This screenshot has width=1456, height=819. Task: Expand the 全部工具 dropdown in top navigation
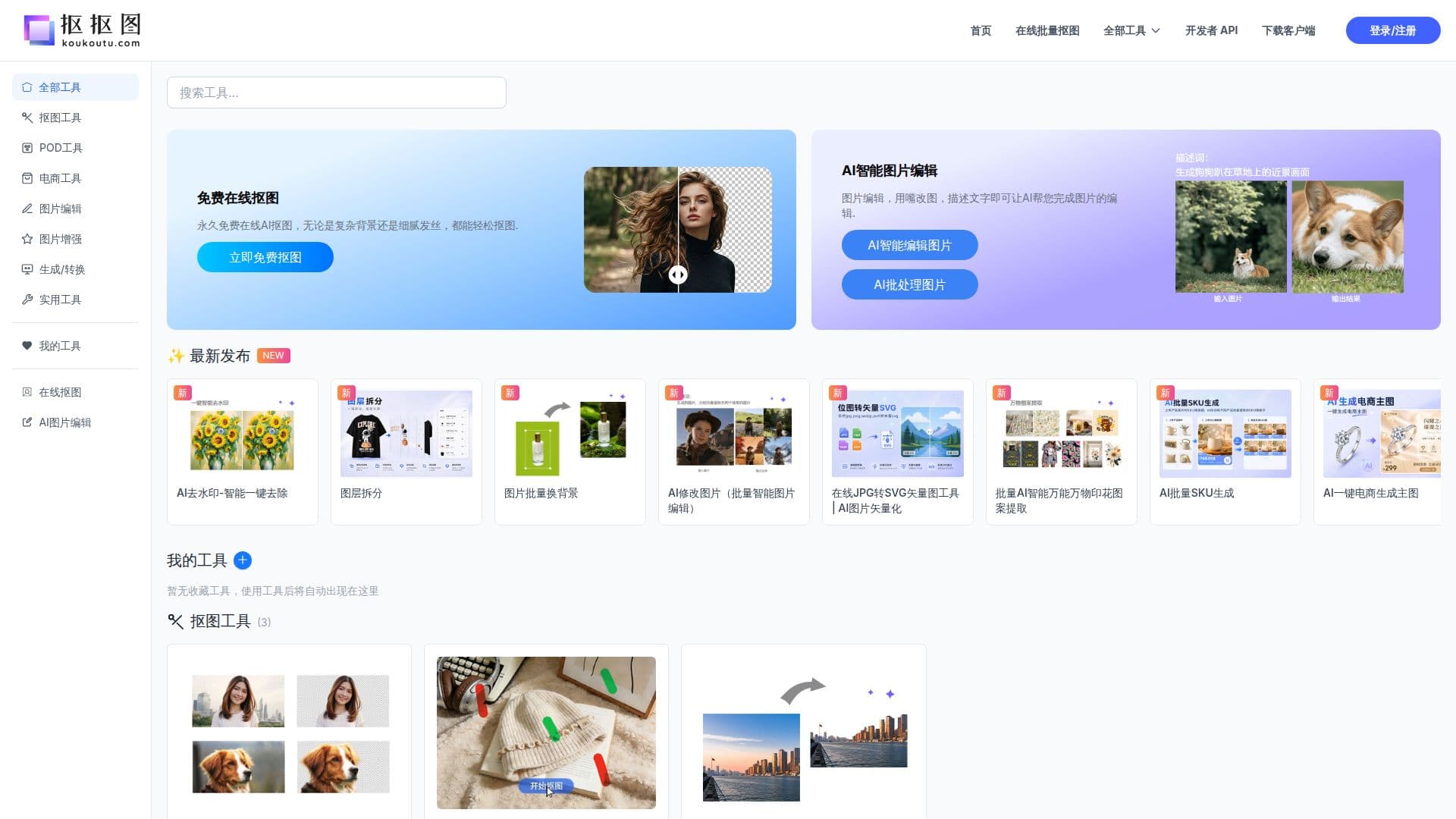coord(1131,30)
